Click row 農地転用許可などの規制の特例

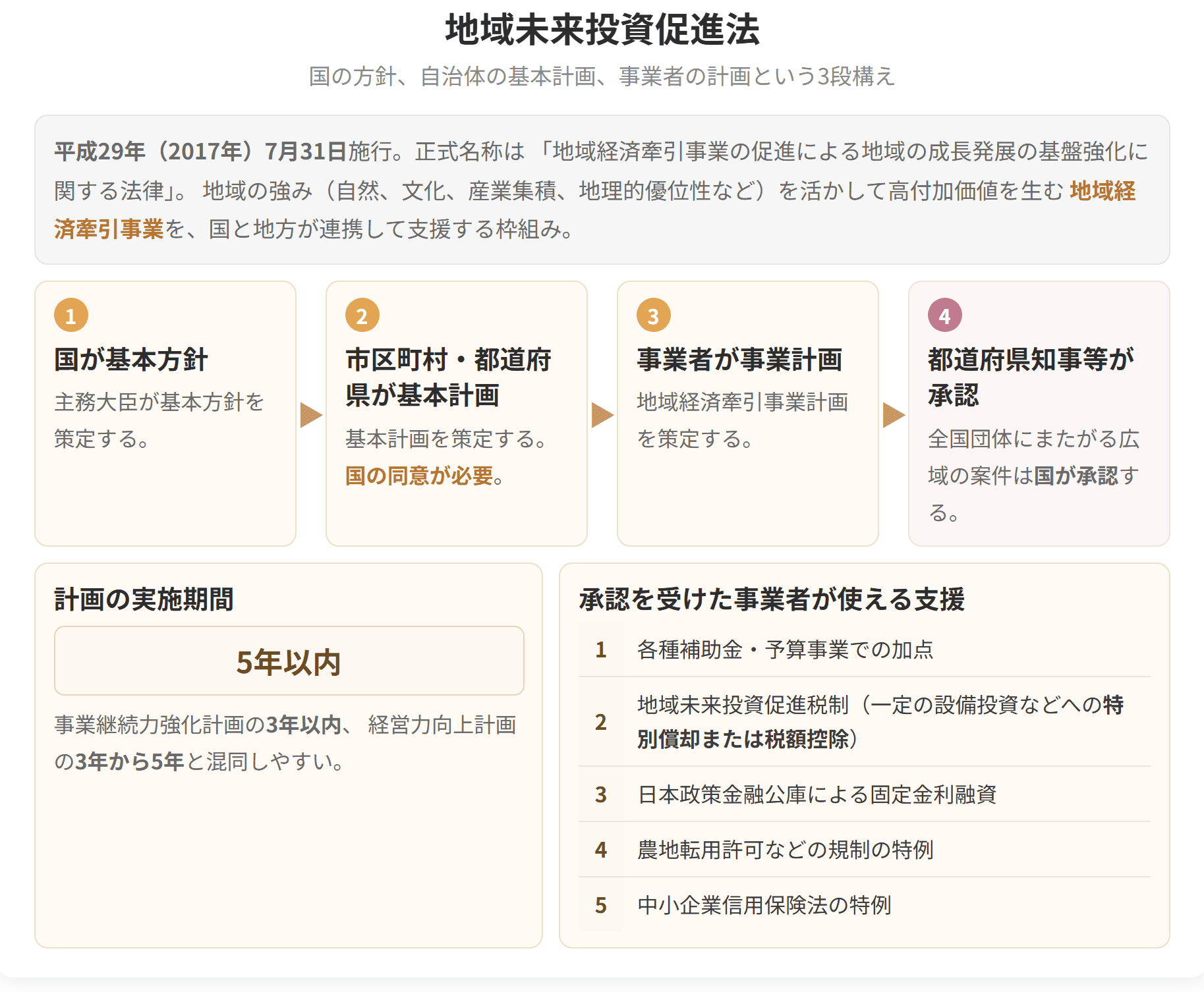[865, 850]
